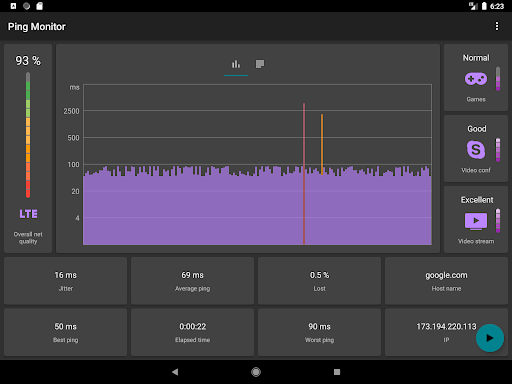This screenshot has height=384, width=512.
Task: Tap the Skype Video conf icon
Action: tap(476, 150)
